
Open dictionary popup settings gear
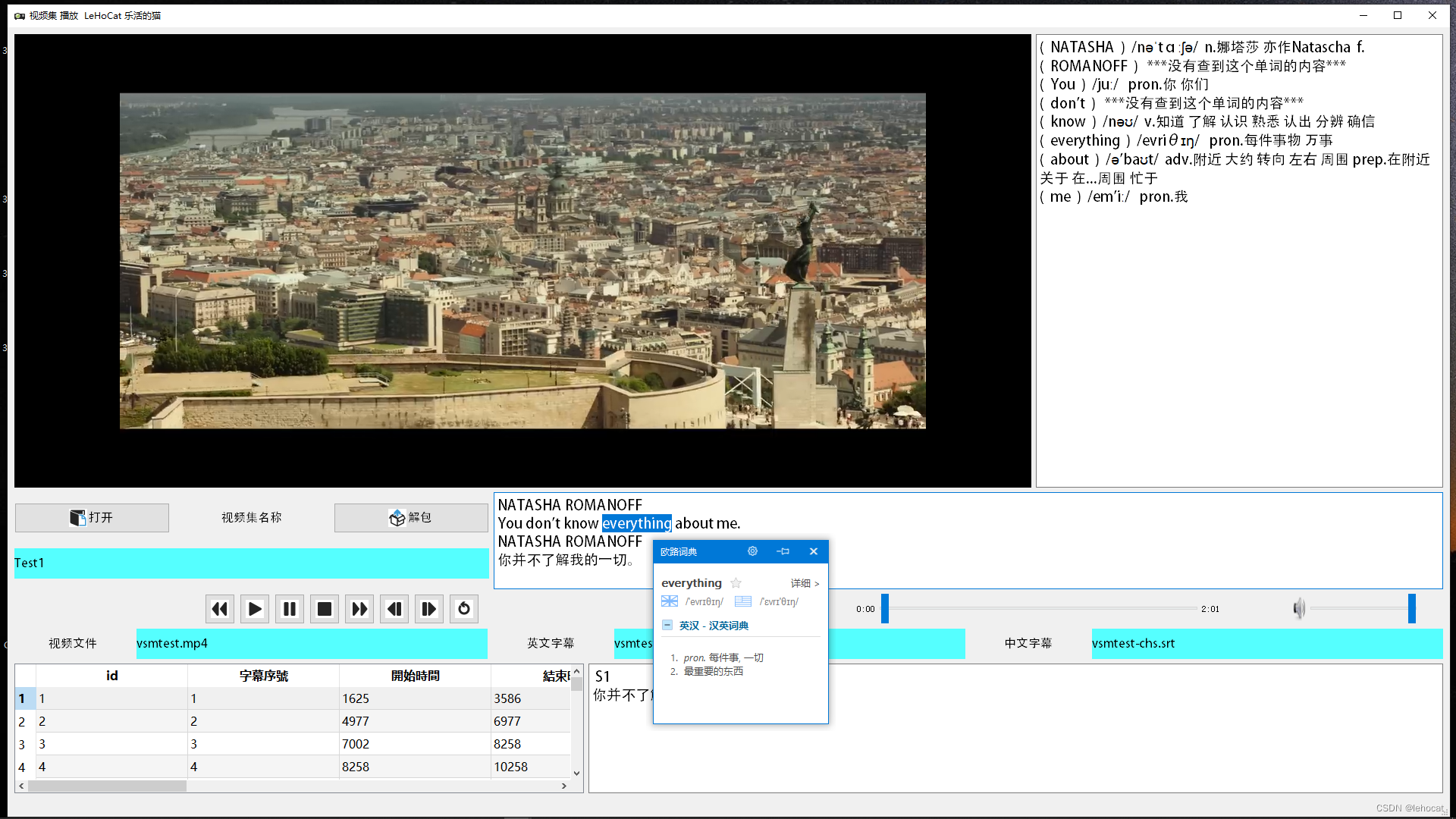(x=752, y=551)
